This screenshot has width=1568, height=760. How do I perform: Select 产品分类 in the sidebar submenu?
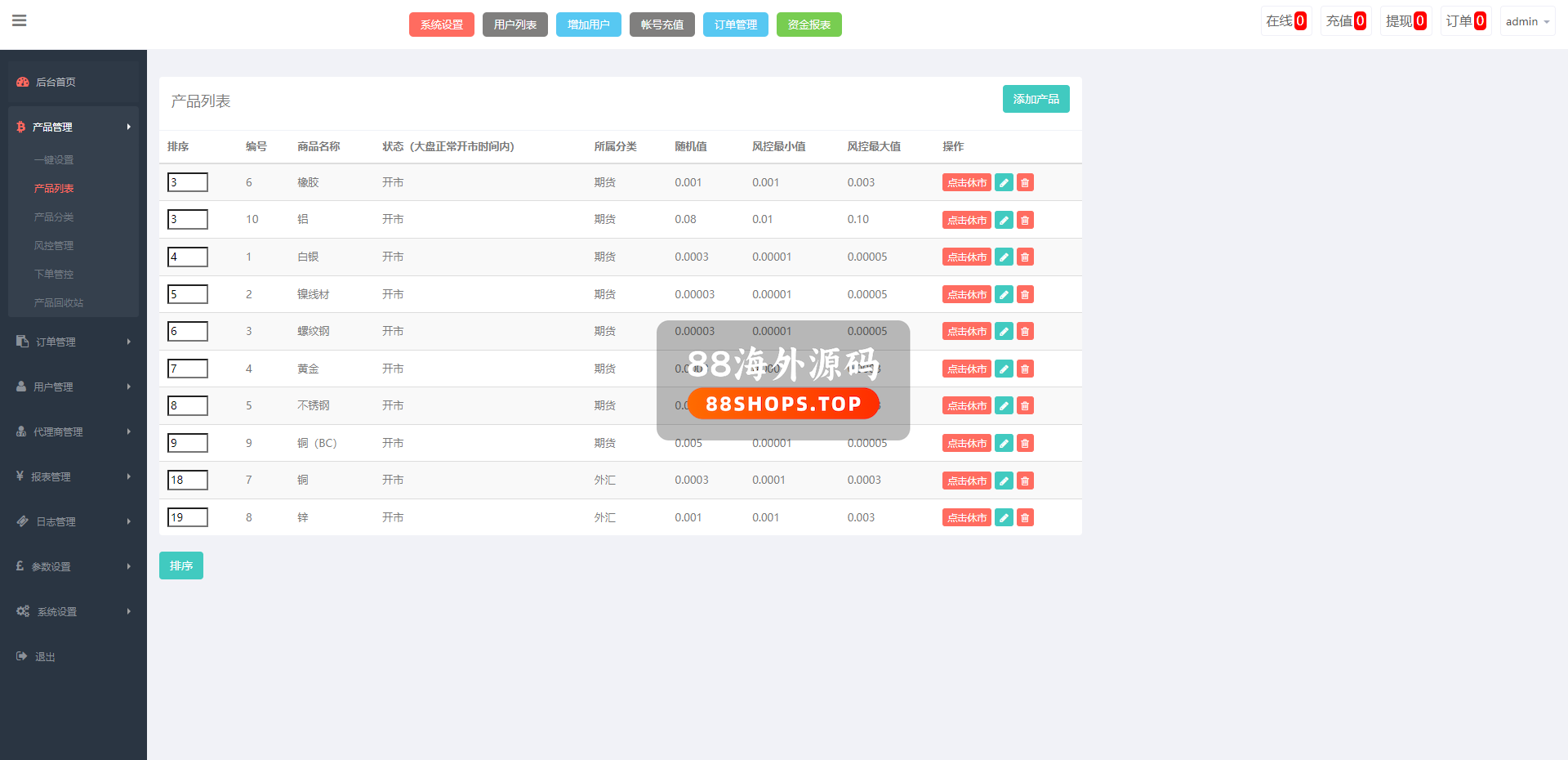[x=54, y=217]
